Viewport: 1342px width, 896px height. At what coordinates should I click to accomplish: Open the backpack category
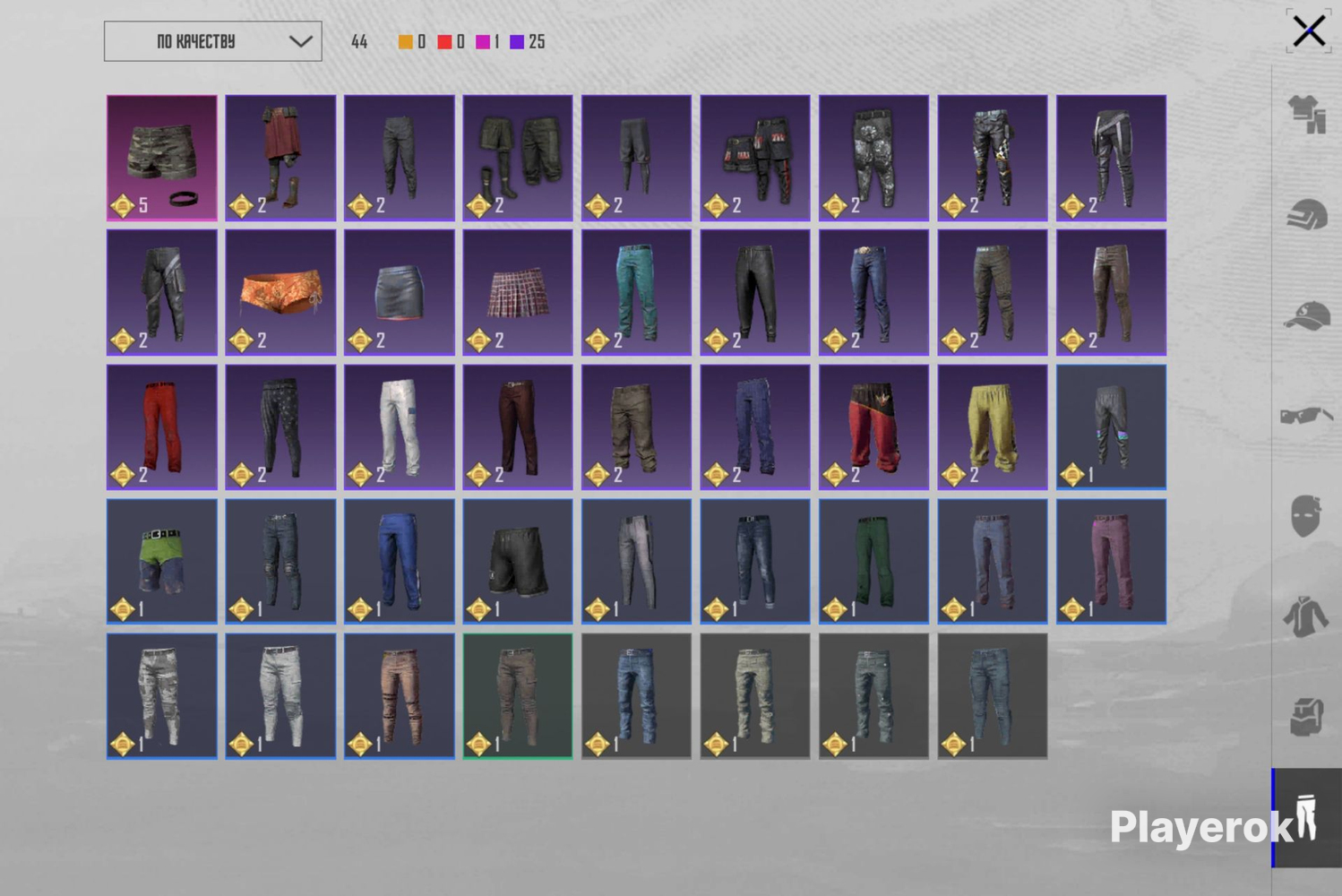tap(1307, 717)
